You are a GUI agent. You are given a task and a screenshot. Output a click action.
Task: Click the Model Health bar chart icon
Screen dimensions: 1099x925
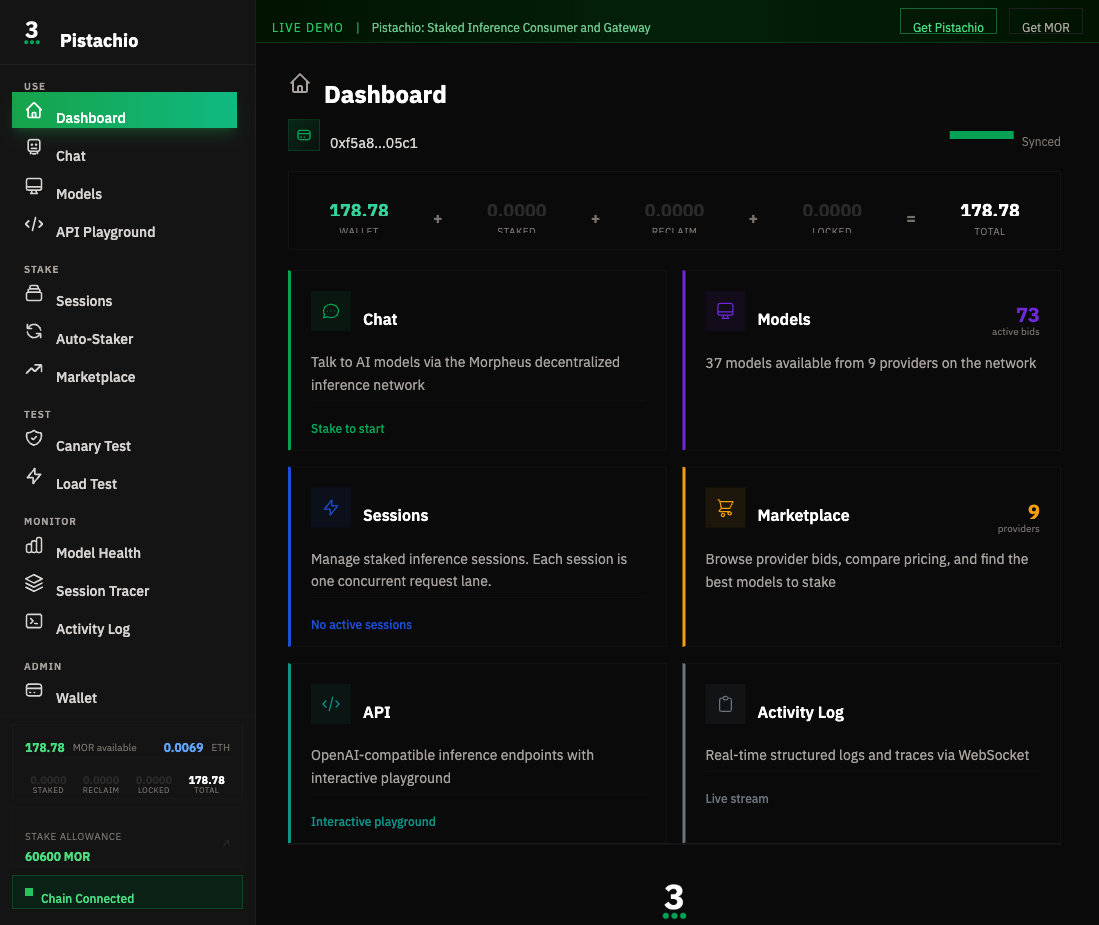tap(34, 545)
